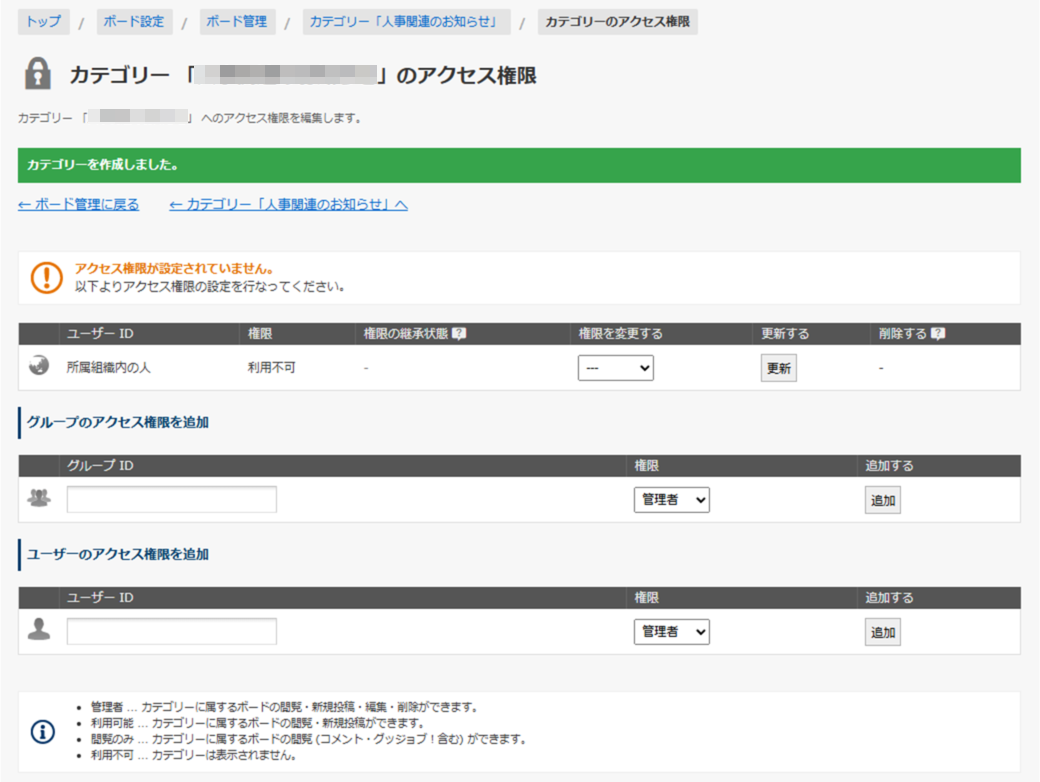
Task: Go to ボード設定 breadcrumb
Action: (133, 21)
